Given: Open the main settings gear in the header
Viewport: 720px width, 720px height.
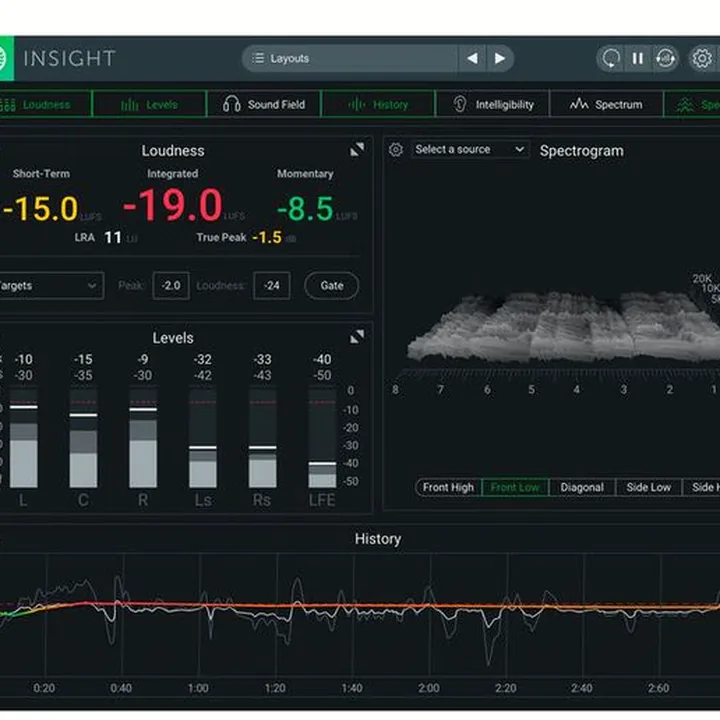Looking at the screenshot, I should (x=702, y=58).
